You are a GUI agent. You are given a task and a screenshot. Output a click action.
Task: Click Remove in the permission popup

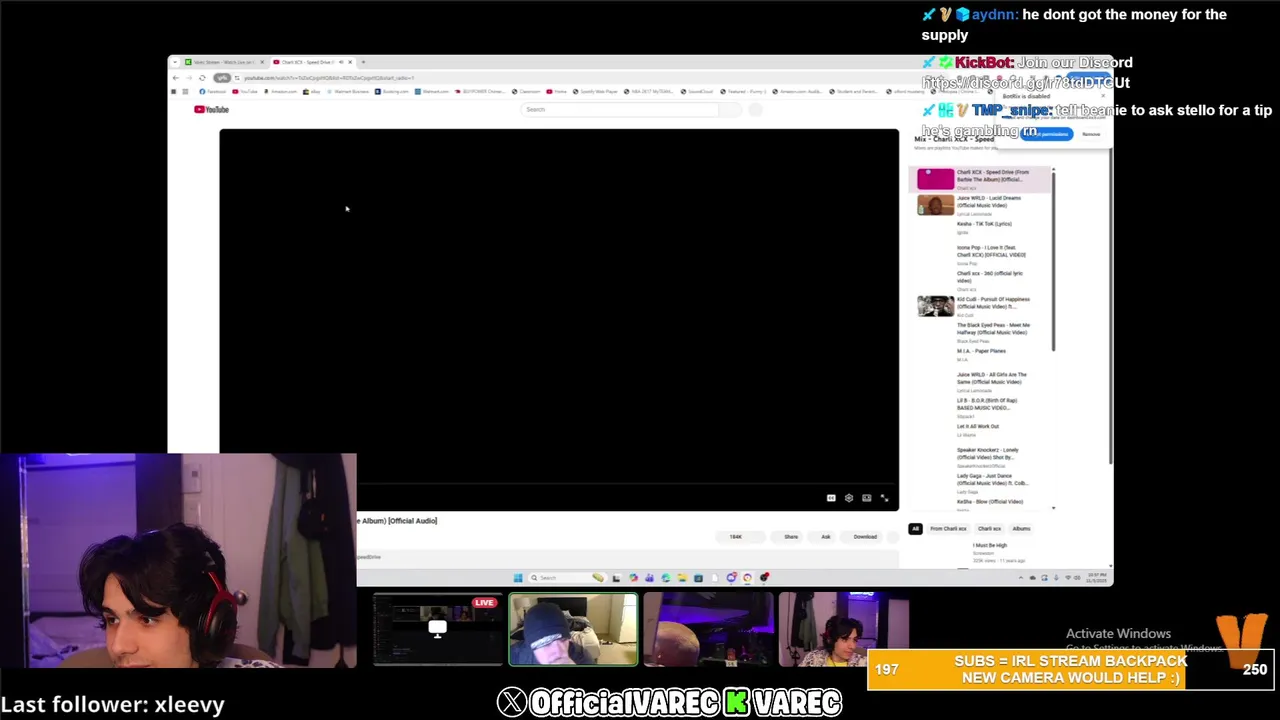tap(1091, 134)
